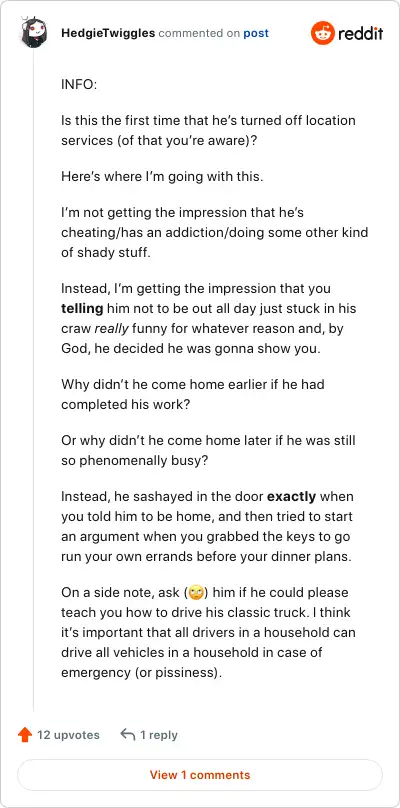Viewport: 400px width, 808px height.
Task: Click the reply arrow icon
Action: 128,734
